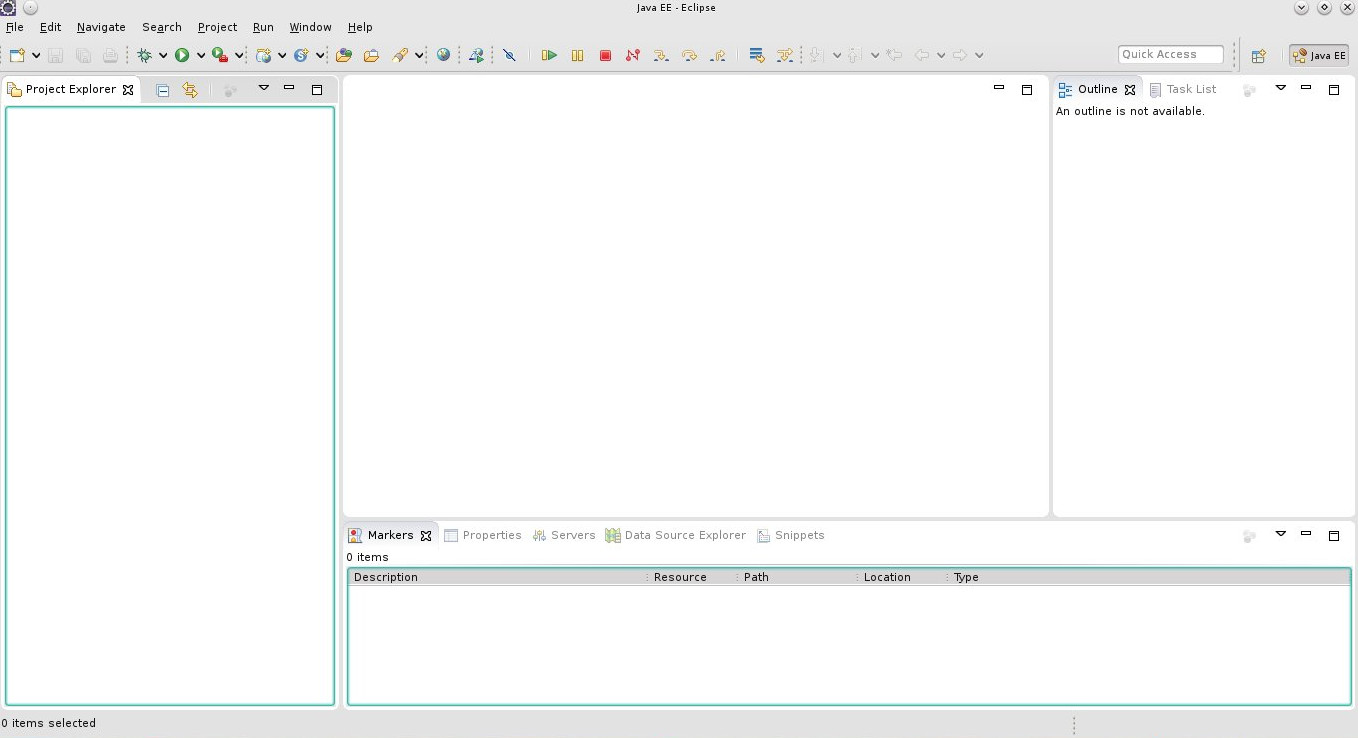Click the Open Perspective icon
The height and width of the screenshot is (738, 1358).
coord(1259,56)
